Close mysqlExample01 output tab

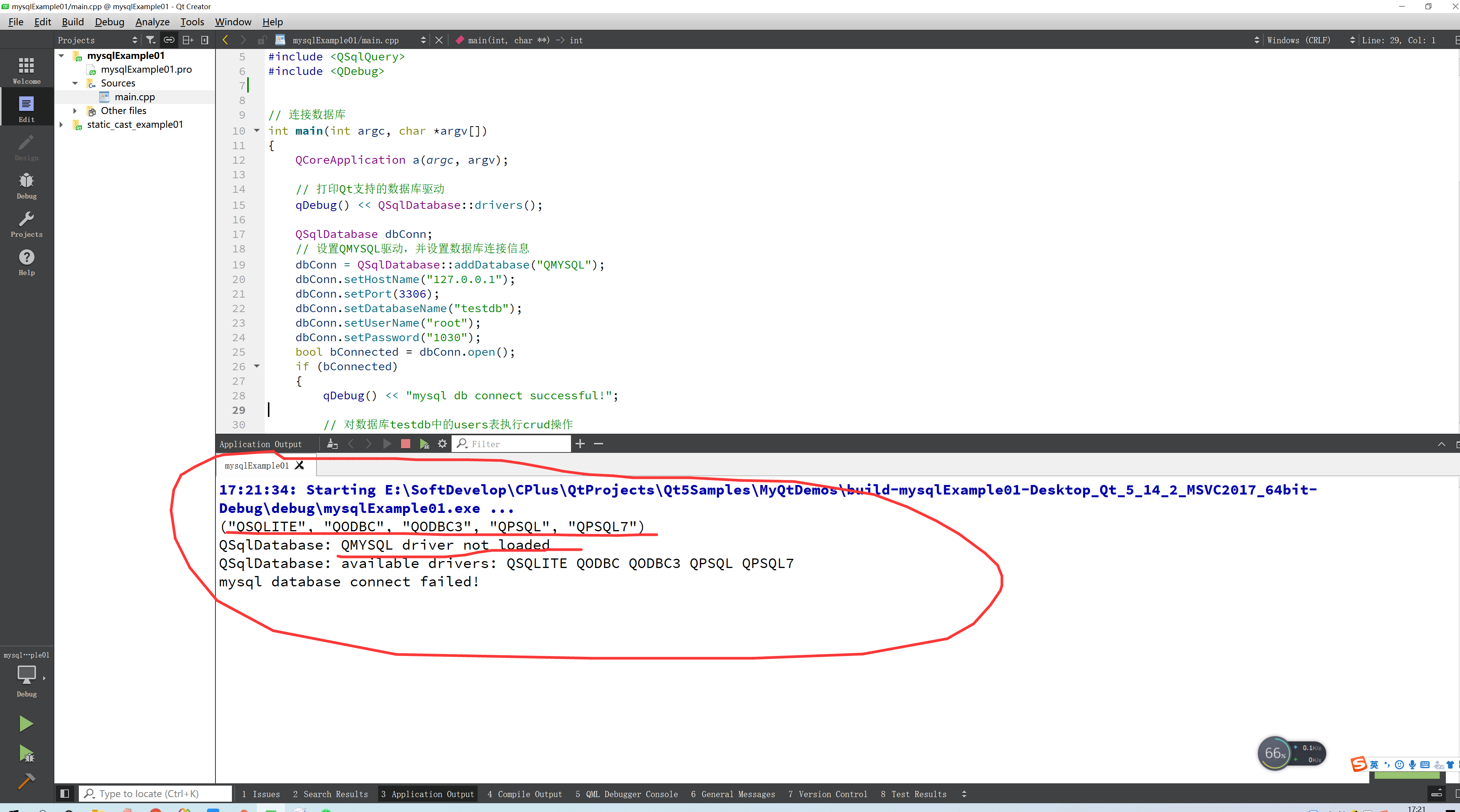coord(300,465)
